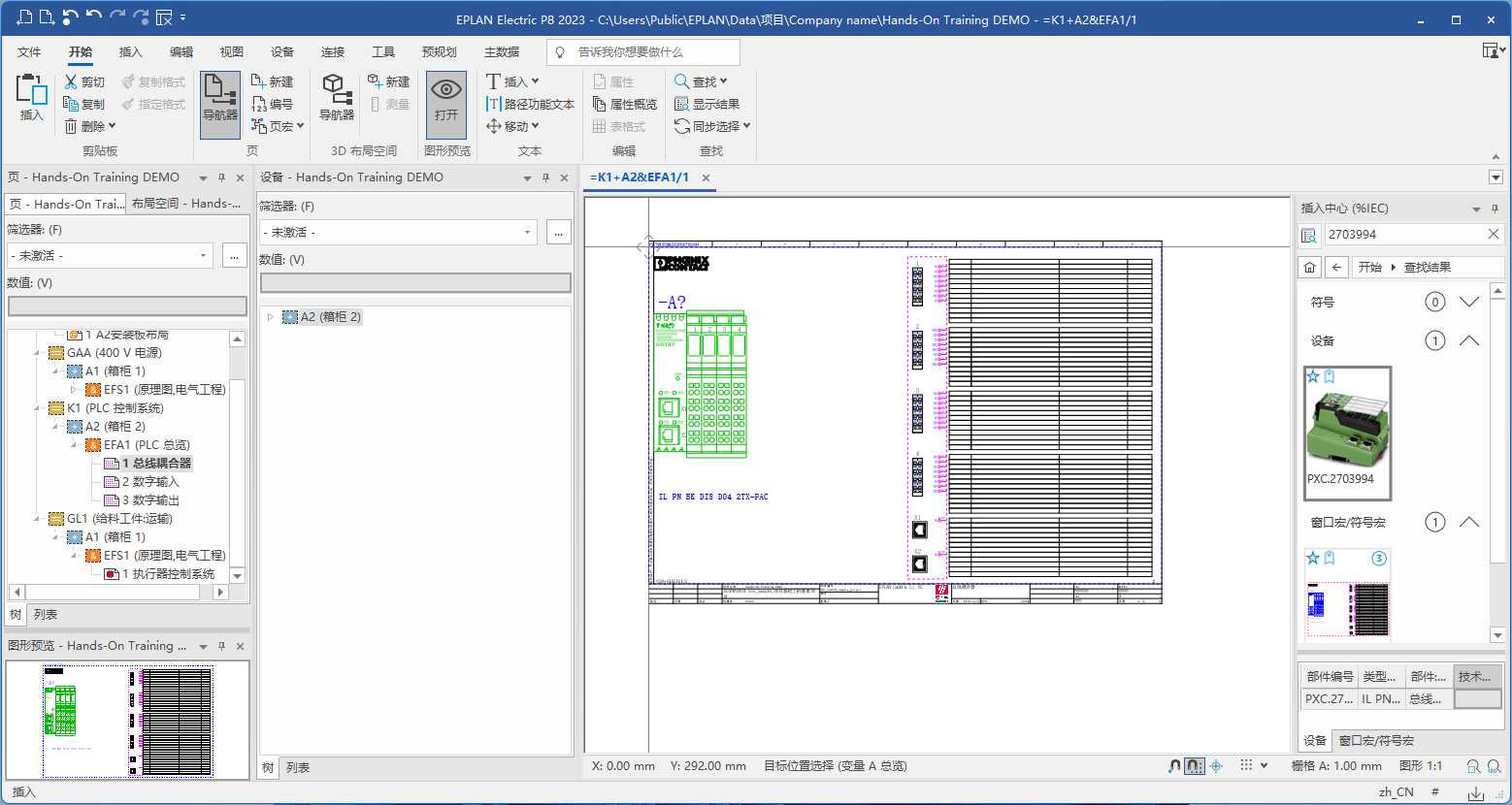The height and width of the screenshot is (805, 1512).
Task: Switch to the 插入 ribbon tab
Action: (130, 52)
